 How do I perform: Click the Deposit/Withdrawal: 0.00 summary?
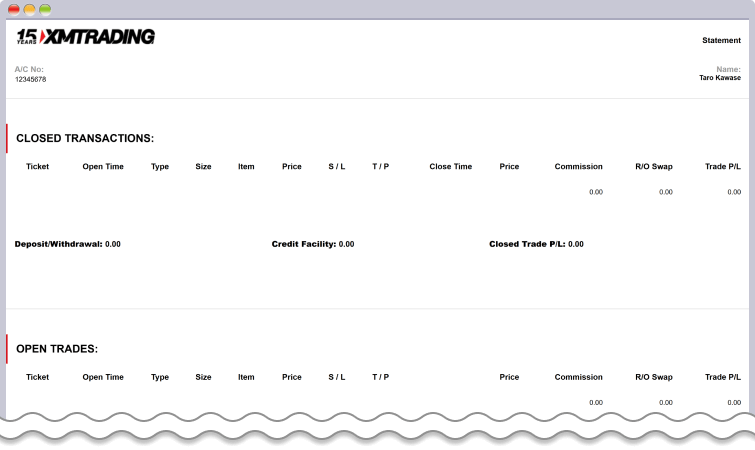(67, 244)
